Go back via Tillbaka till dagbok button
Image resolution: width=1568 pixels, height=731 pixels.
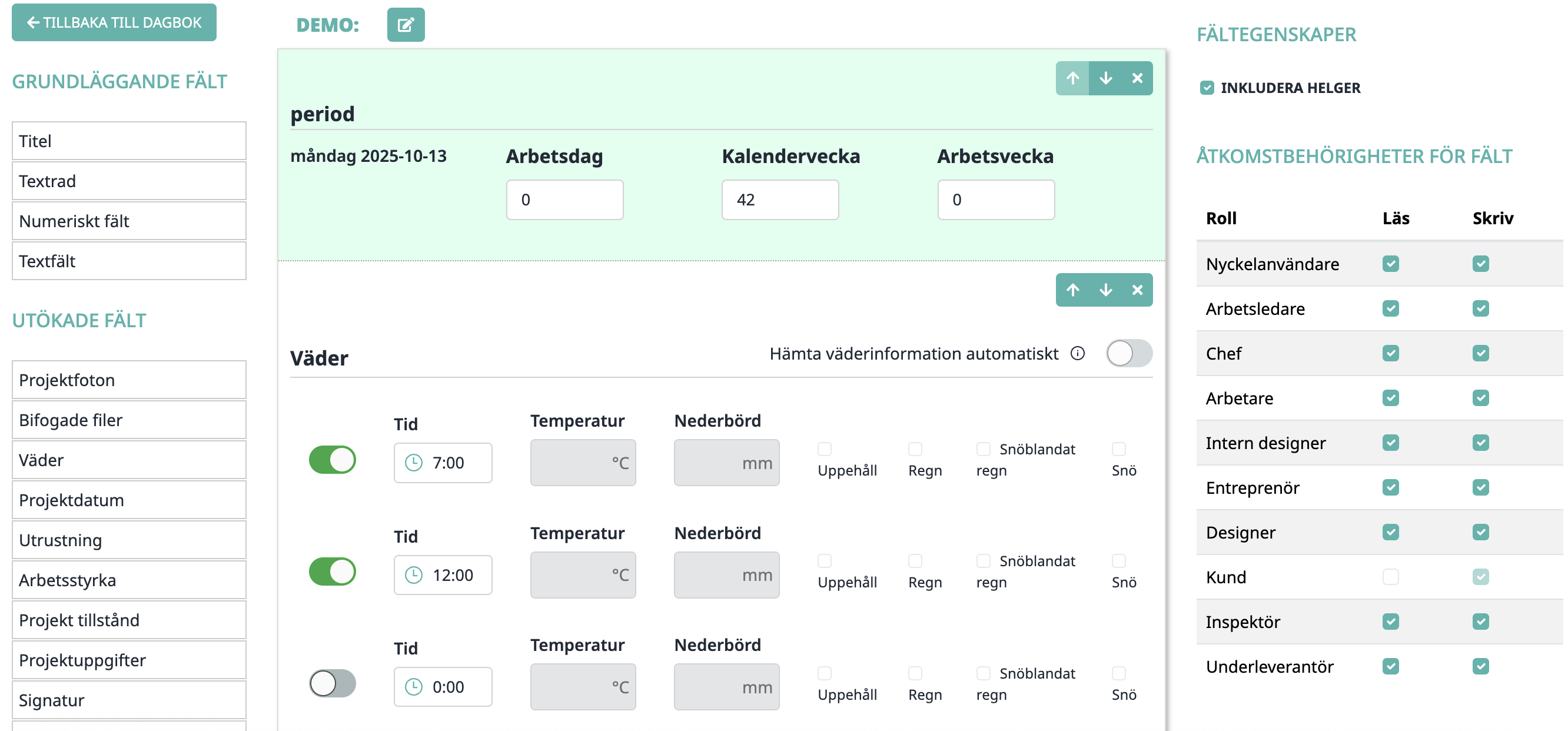click(x=114, y=22)
